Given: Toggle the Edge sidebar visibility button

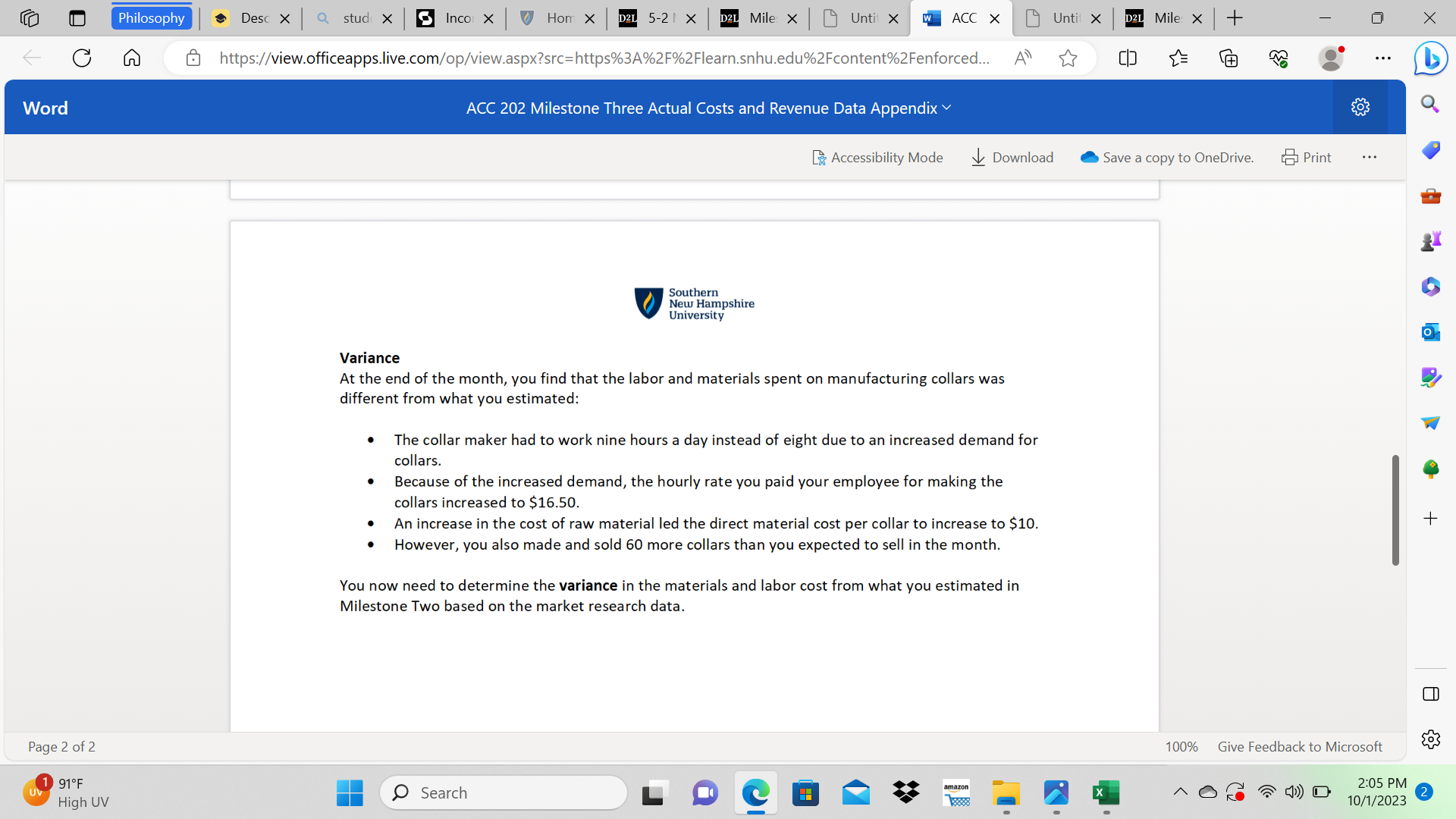Looking at the screenshot, I should click(1430, 694).
